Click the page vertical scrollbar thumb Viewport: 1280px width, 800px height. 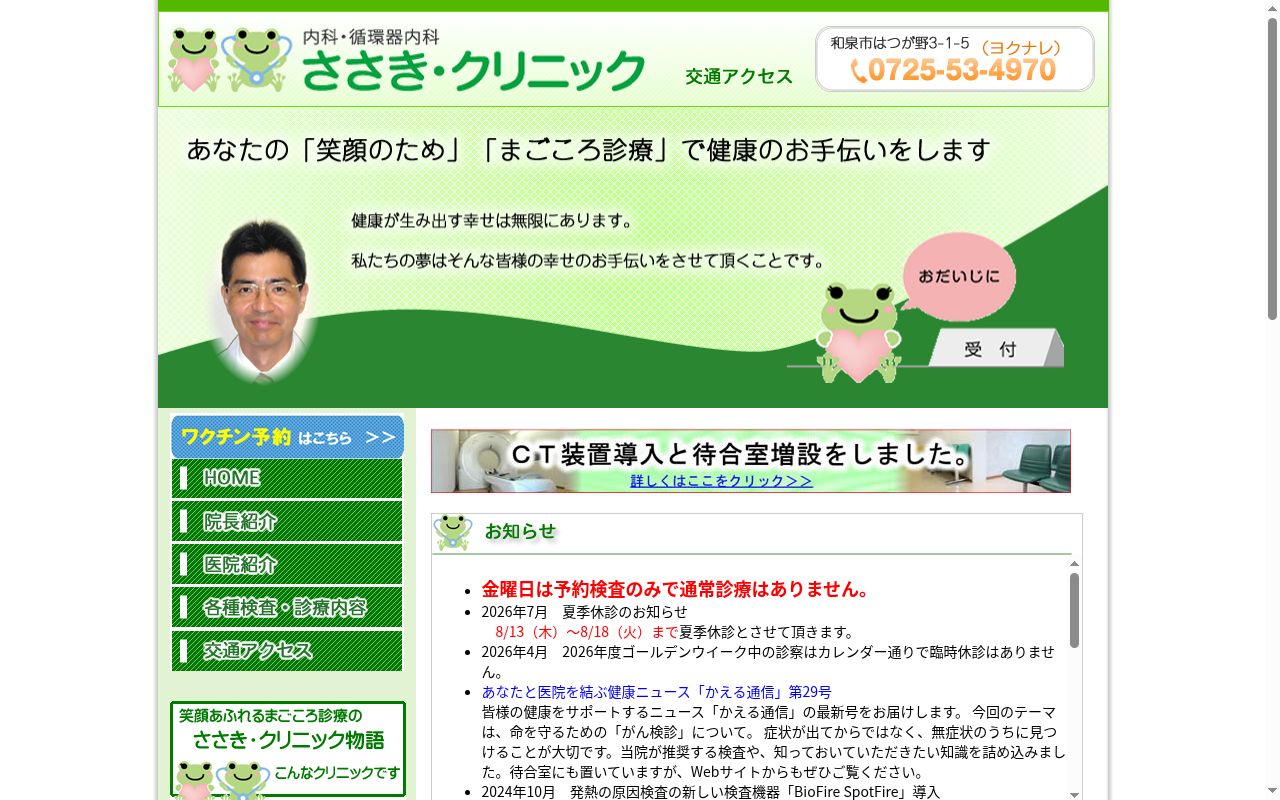pos(1272,168)
